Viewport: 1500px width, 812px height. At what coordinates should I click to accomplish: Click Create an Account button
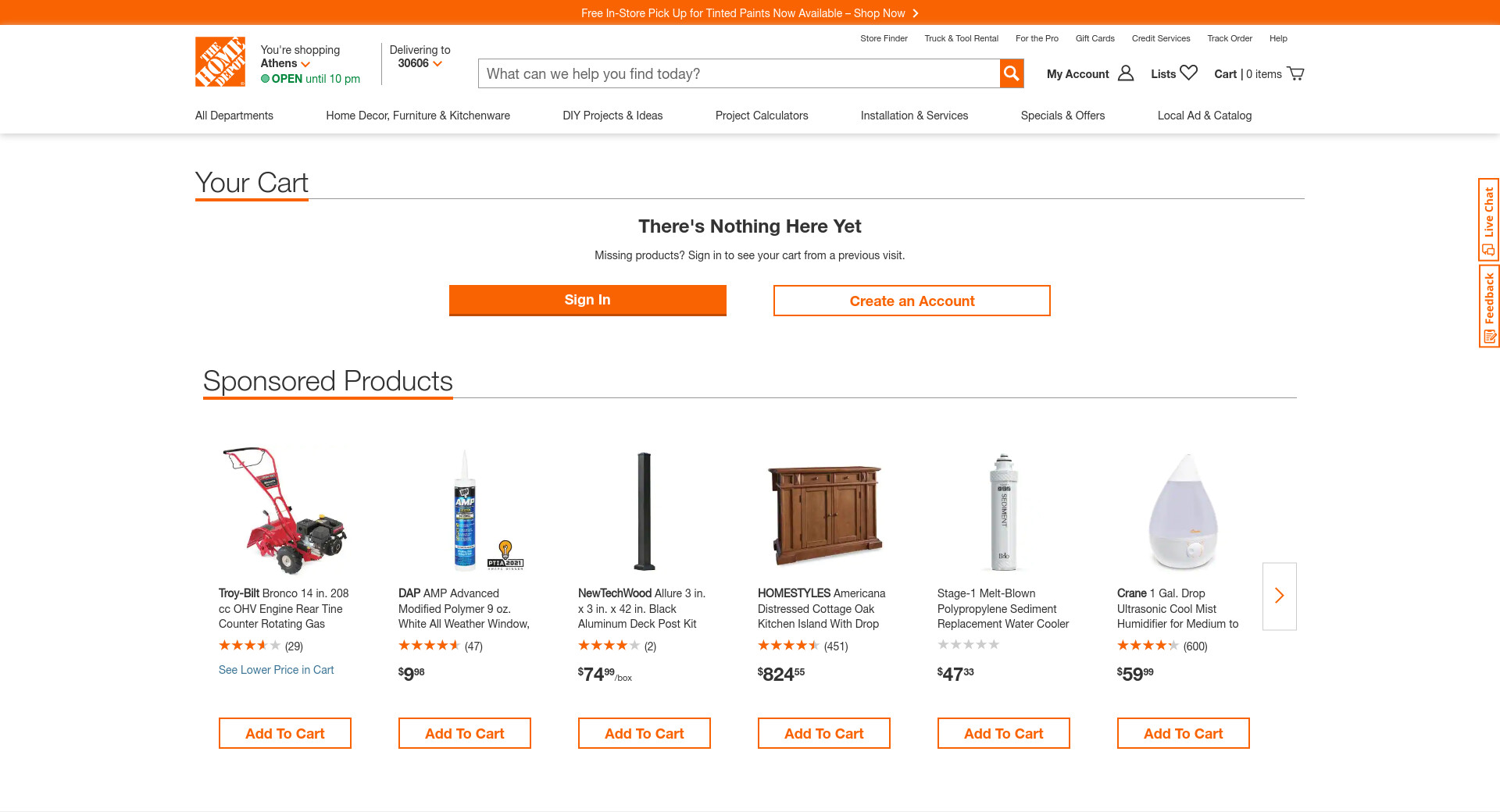[912, 301]
